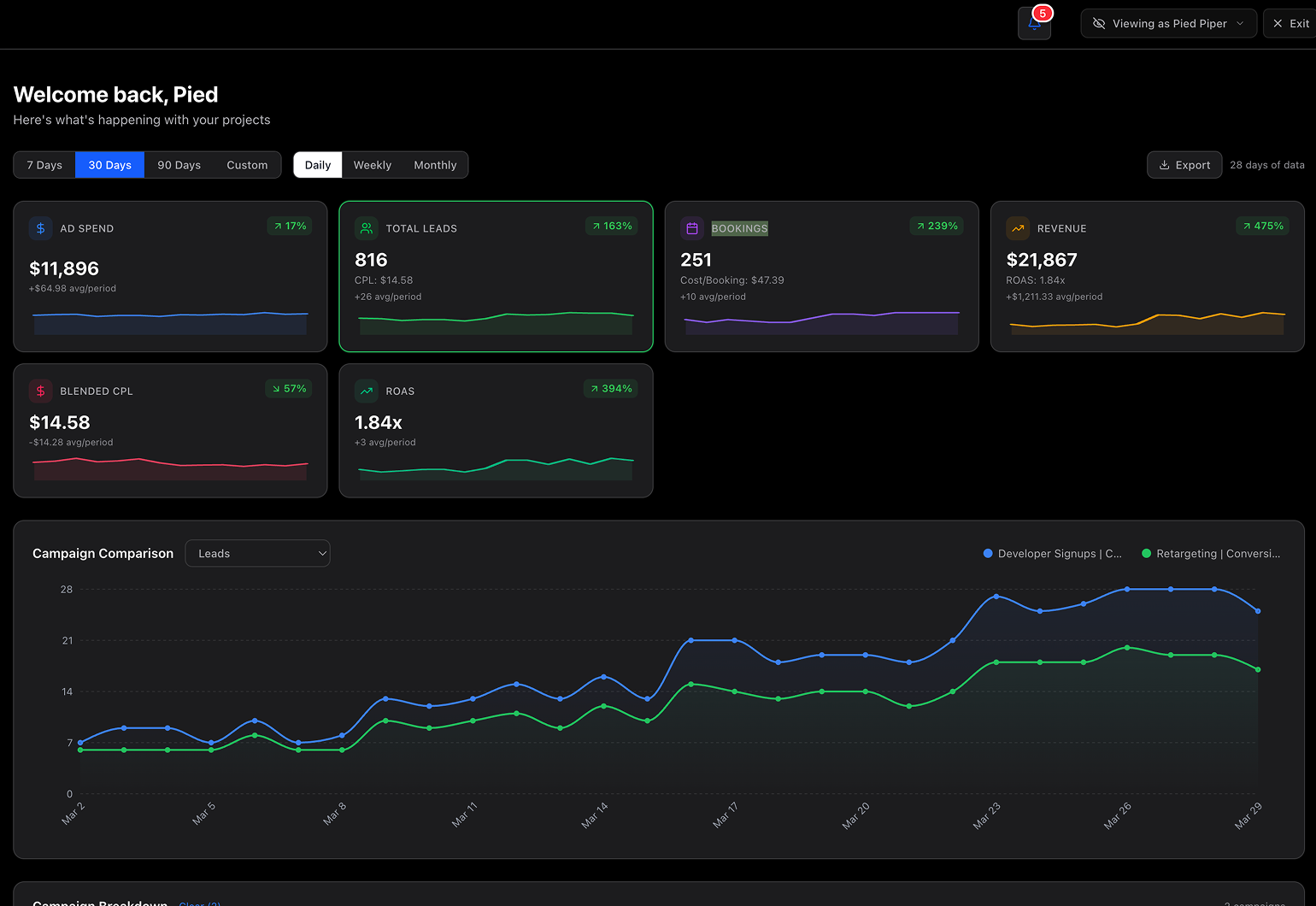Screen dimensions: 1316x906
Task: Open the Custom date range option
Action: (x=247, y=165)
